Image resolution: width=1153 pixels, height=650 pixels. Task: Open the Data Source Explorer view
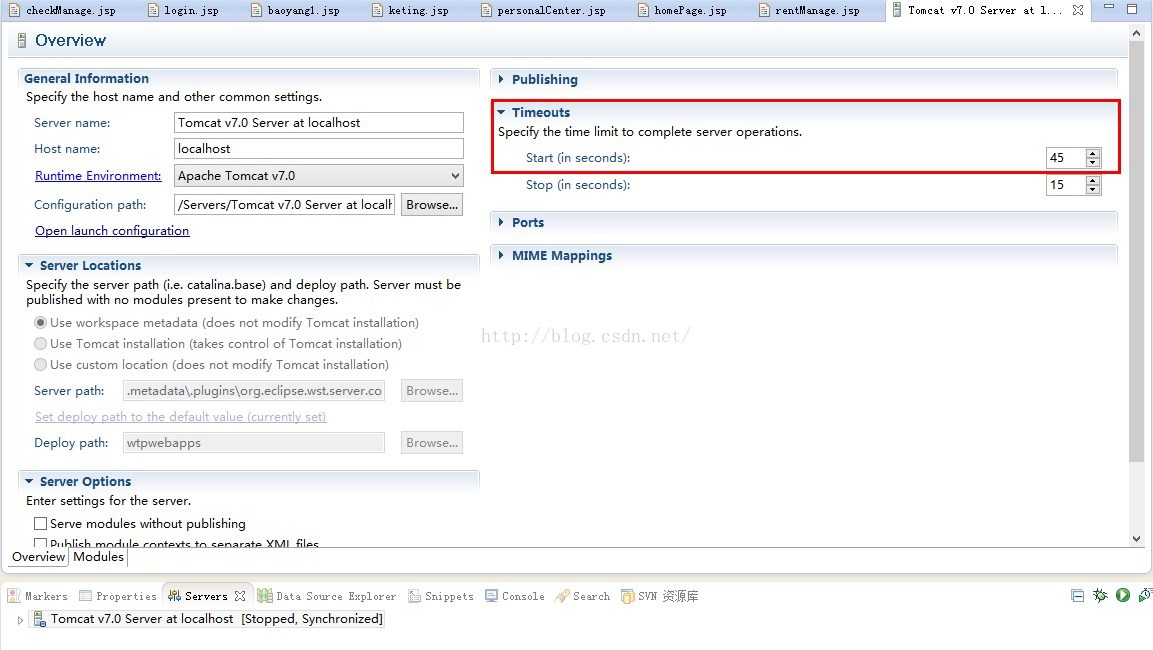326,596
